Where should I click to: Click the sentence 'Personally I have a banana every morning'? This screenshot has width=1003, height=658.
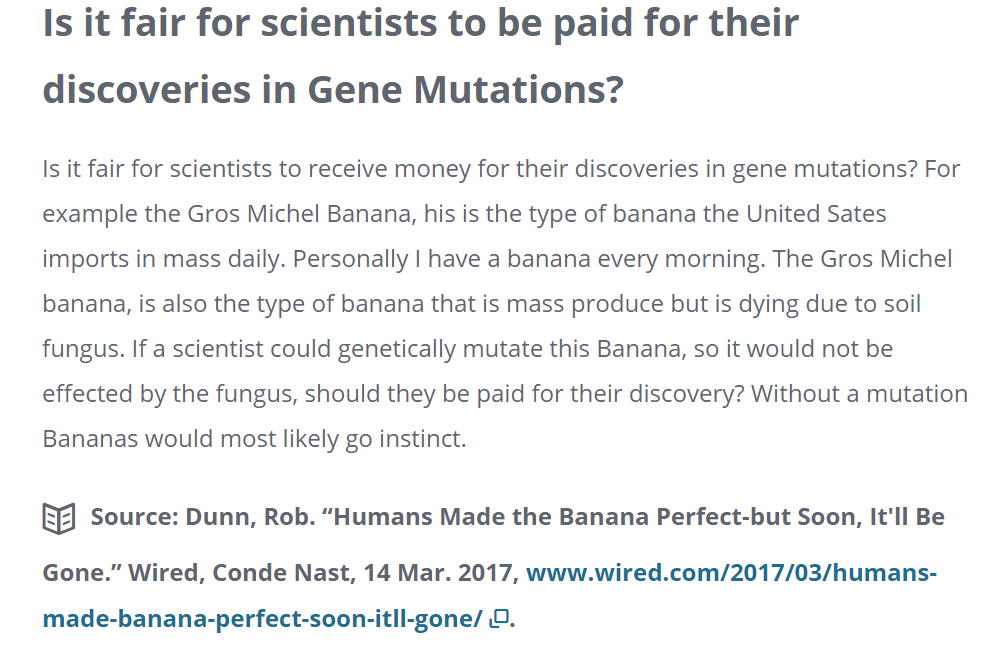pos(527,259)
